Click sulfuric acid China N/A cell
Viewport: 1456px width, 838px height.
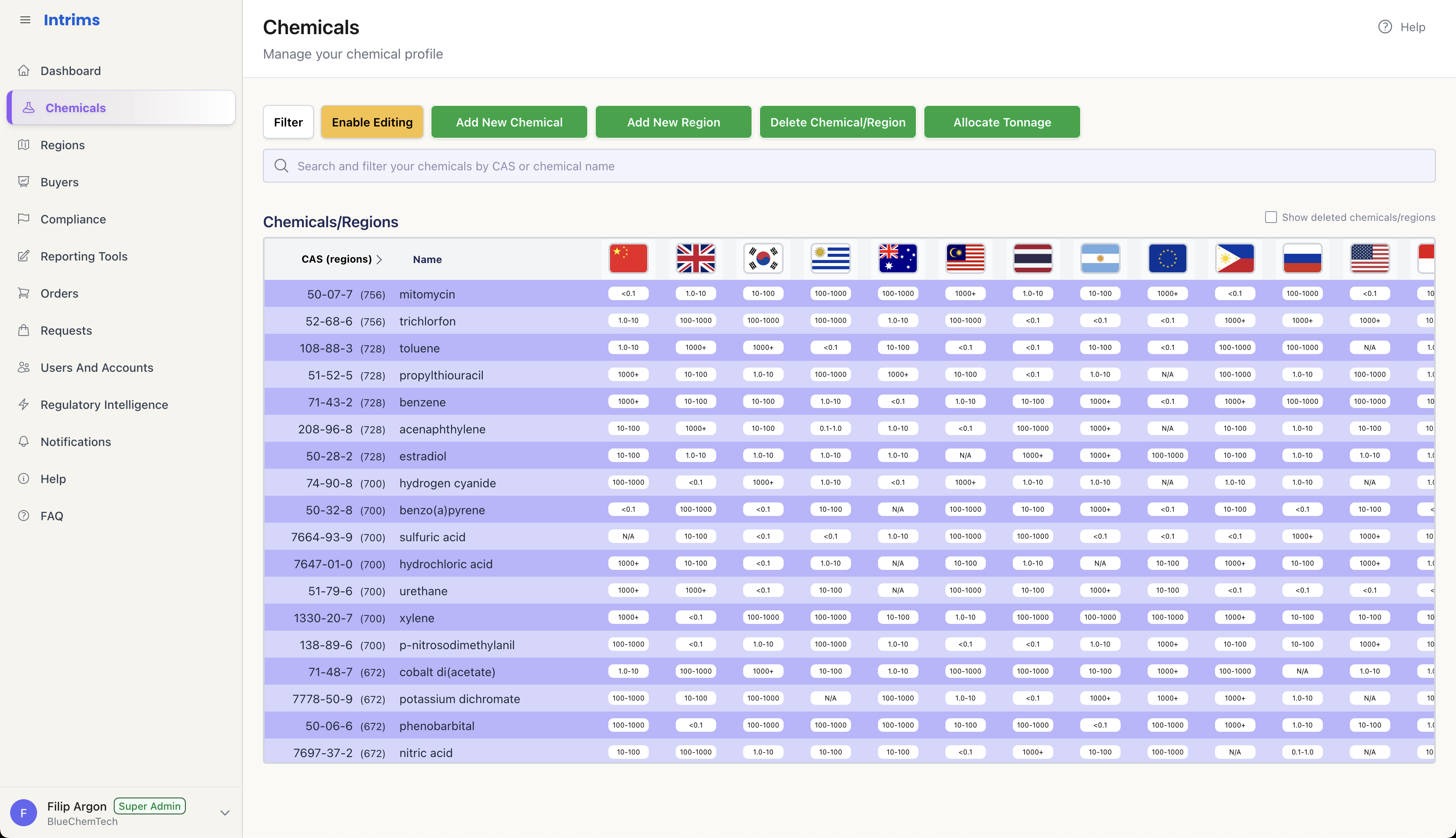628,537
